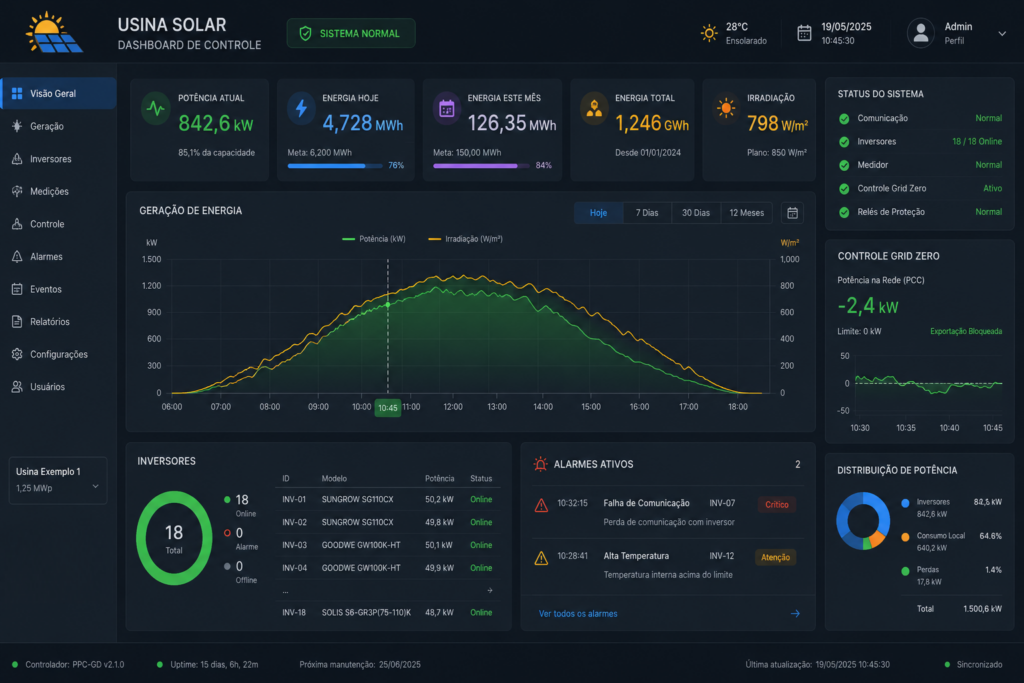Screen dimensions: 1024x683
Task: Toggle the Potência (kW) legend series
Action: (x=374, y=239)
